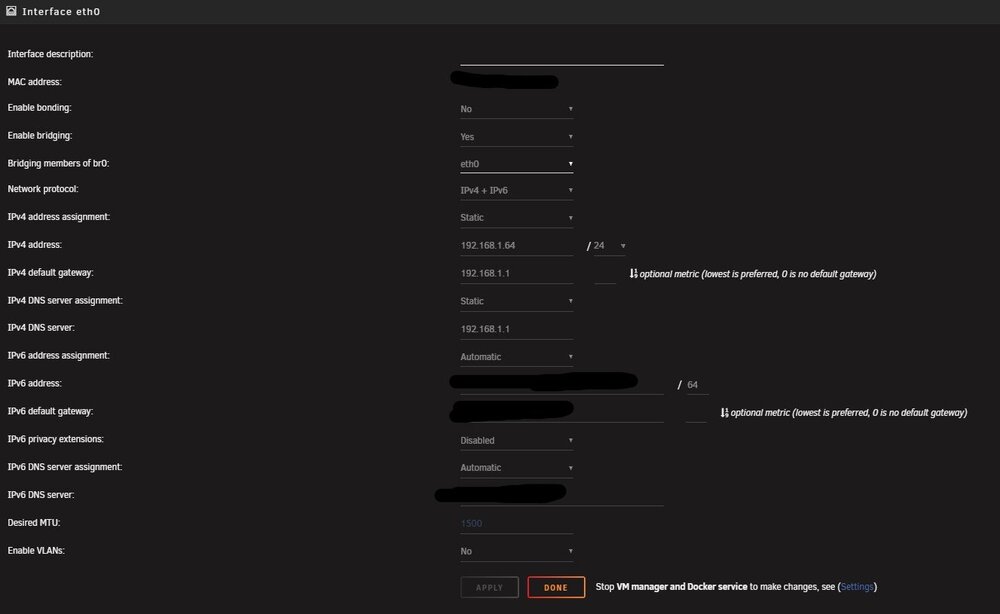Click the IPv4 default gateway field
The width and height of the screenshot is (1000, 614).
pyautogui.click(x=517, y=274)
